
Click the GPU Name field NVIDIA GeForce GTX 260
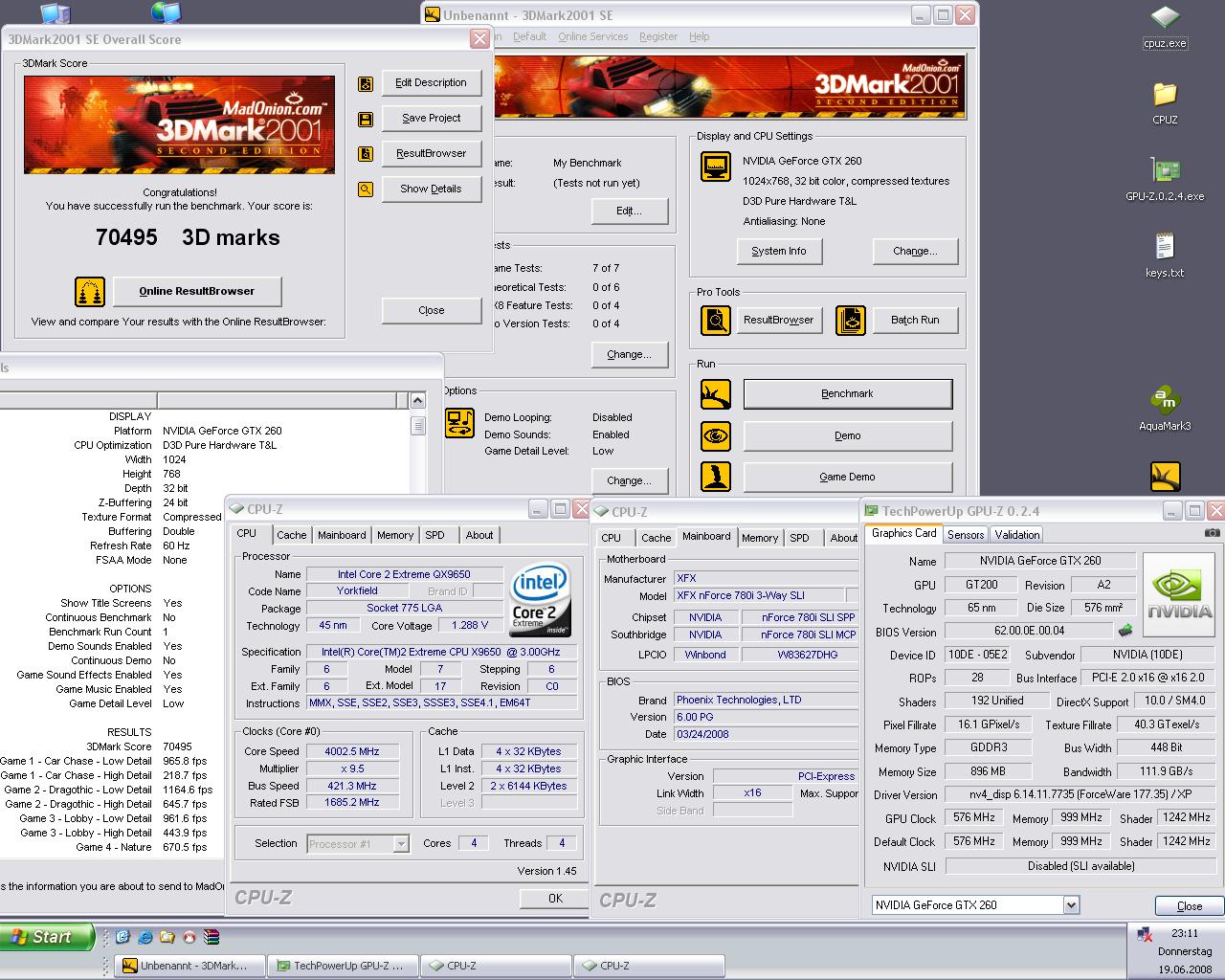pyautogui.click(x=1040, y=561)
